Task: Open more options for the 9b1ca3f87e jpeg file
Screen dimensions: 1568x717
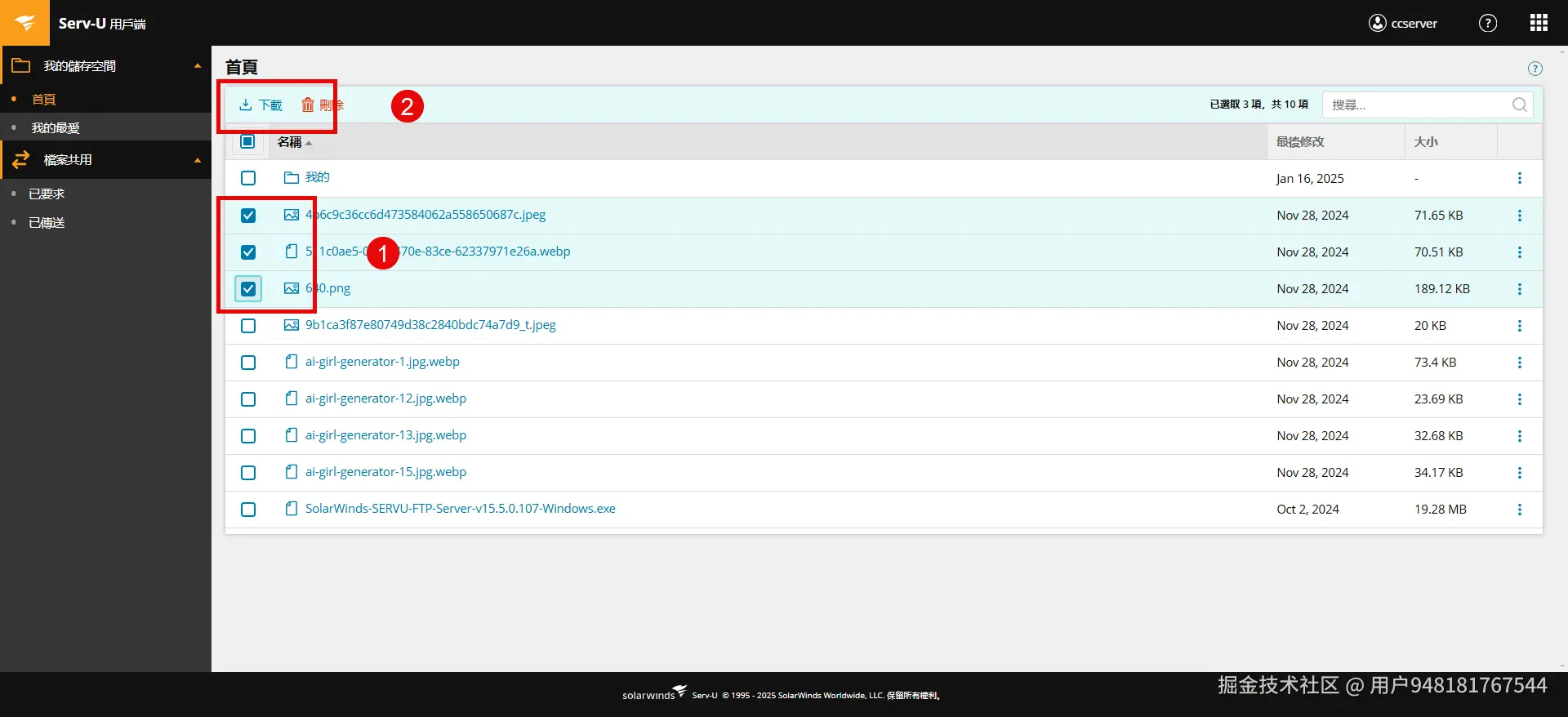Action: [1519, 326]
